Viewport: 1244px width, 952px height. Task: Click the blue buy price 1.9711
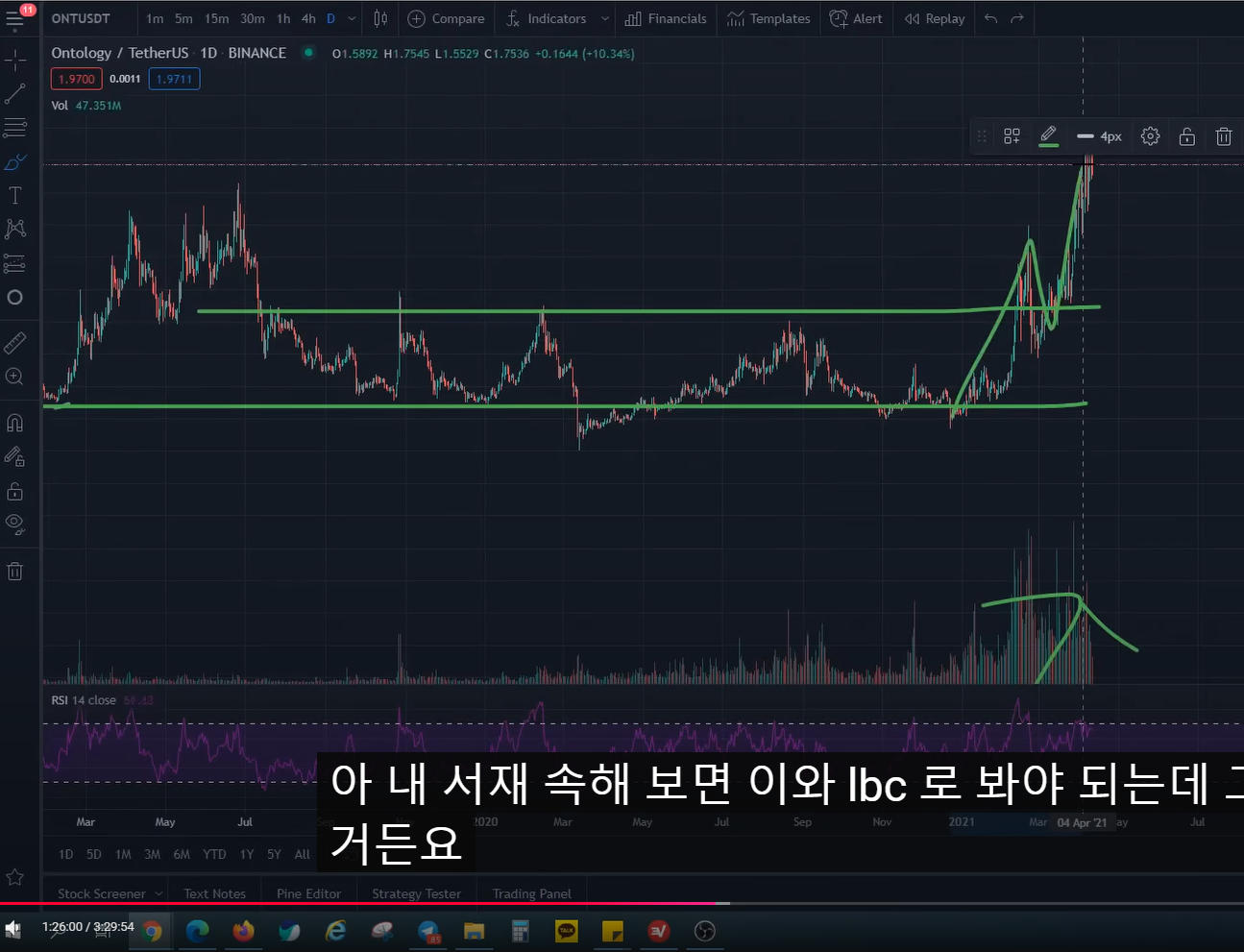click(174, 79)
